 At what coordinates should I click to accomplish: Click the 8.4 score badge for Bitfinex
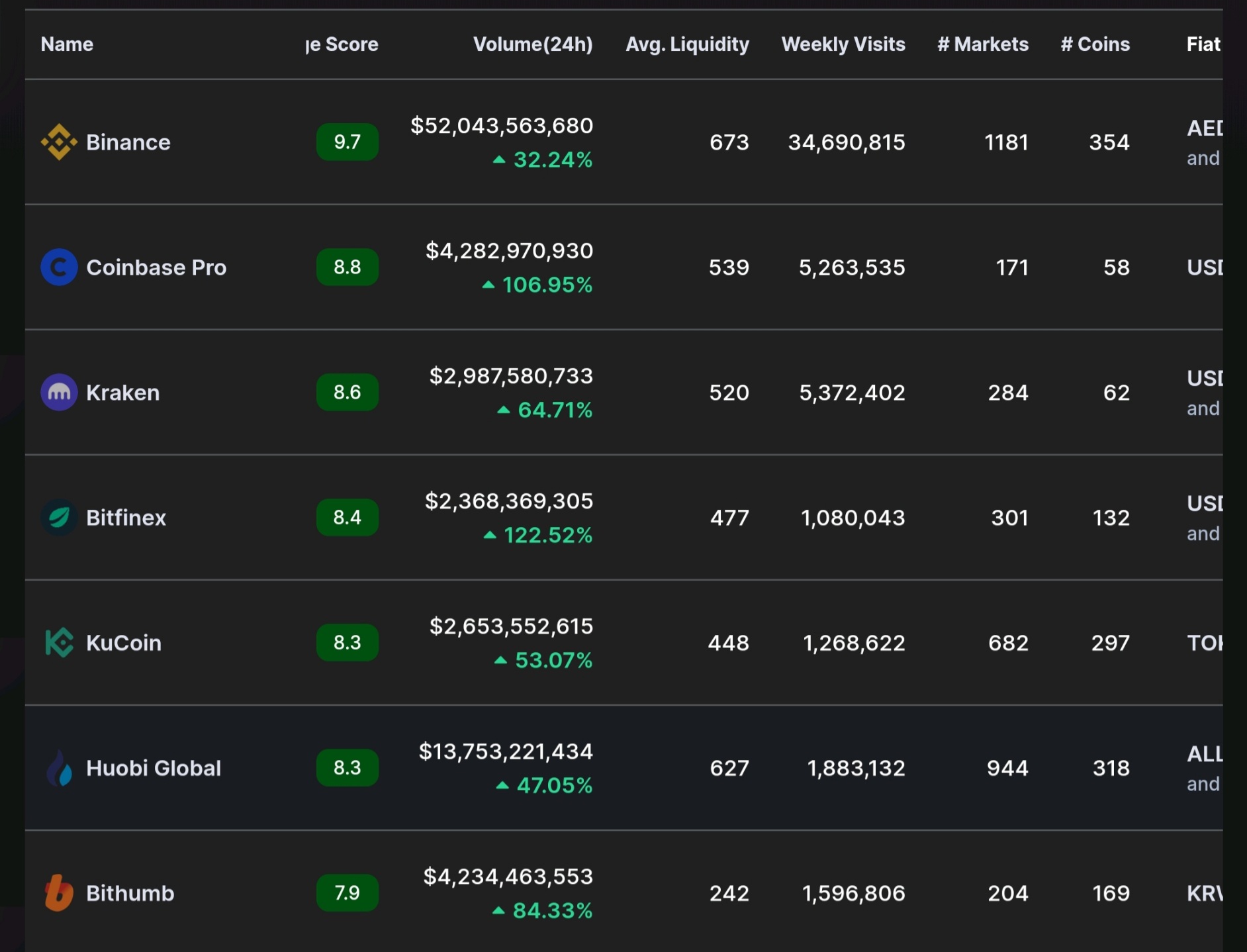coord(347,517)
